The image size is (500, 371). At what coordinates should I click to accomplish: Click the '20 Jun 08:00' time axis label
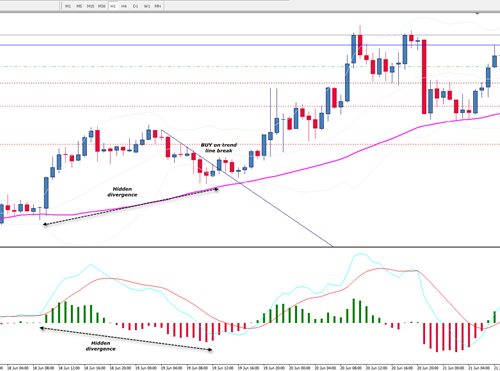click(352, 368)
